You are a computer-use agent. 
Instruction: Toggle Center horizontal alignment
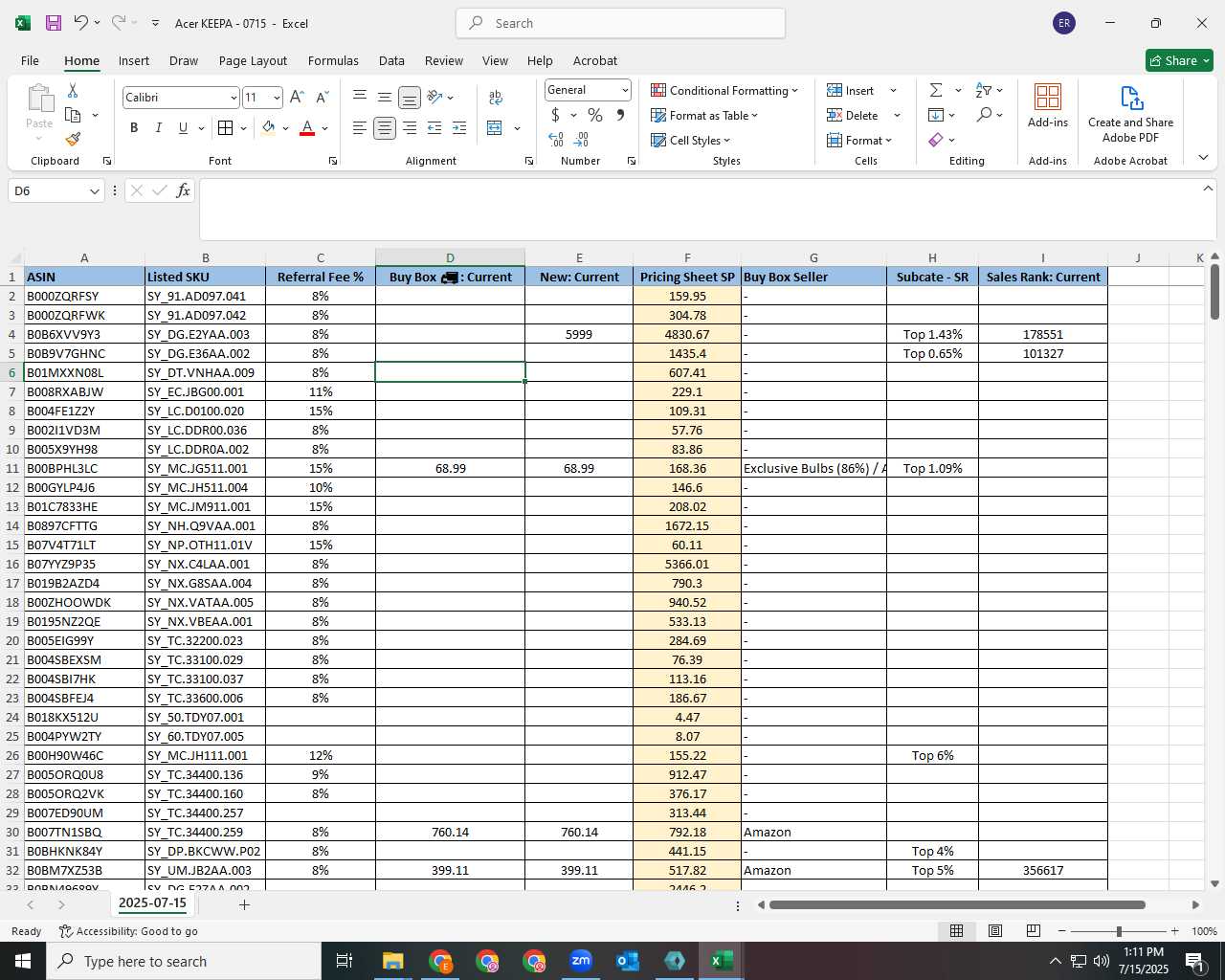[x=385, y=128]
